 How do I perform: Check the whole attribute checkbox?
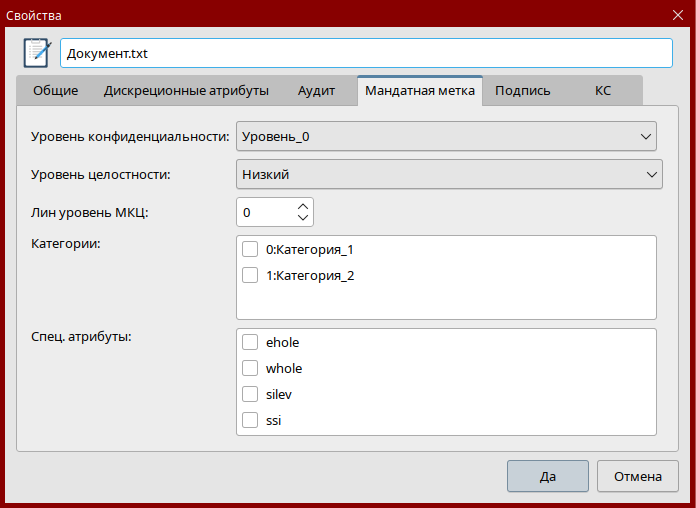(x=250, y=369)
